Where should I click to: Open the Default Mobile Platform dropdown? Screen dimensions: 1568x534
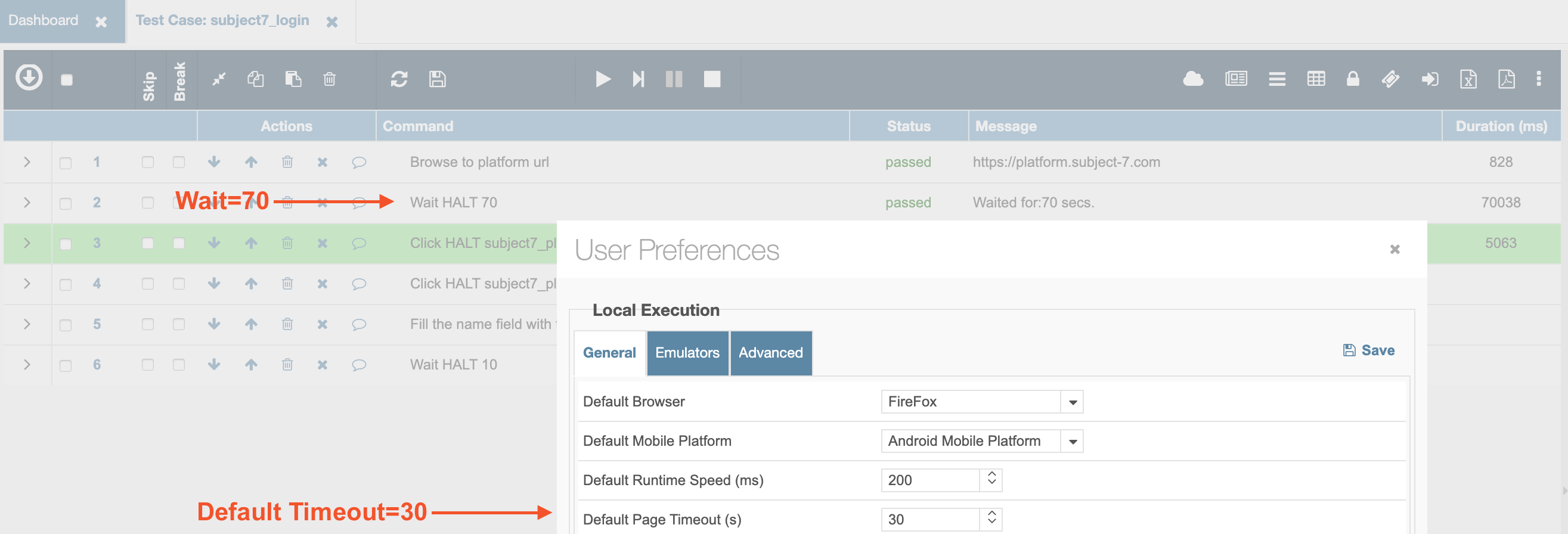[1073, 442]
